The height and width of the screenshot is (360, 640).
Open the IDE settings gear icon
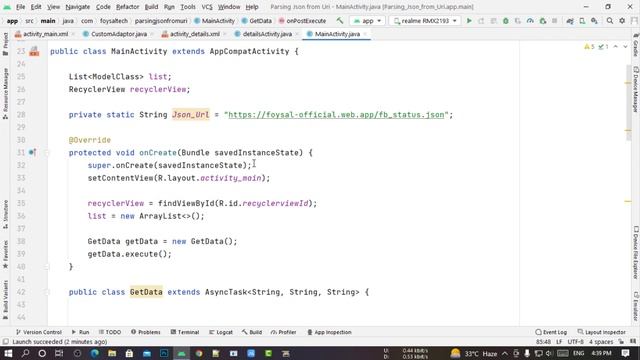pos(622,20)
